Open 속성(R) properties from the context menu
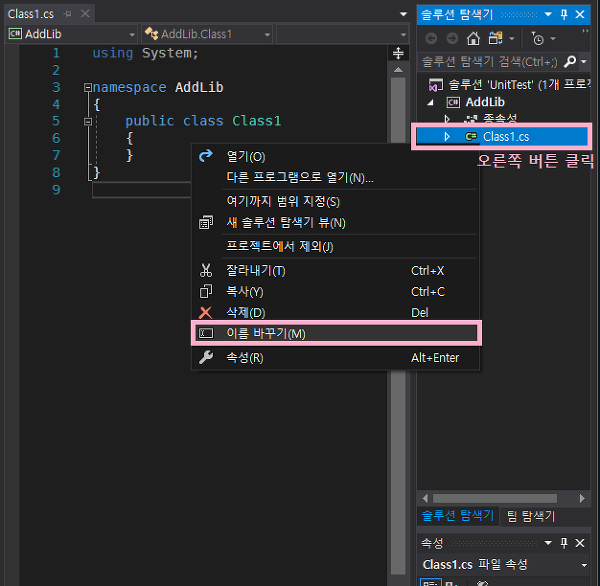Image resolution: width=600 pixels, height=586 pixels. 335,357
